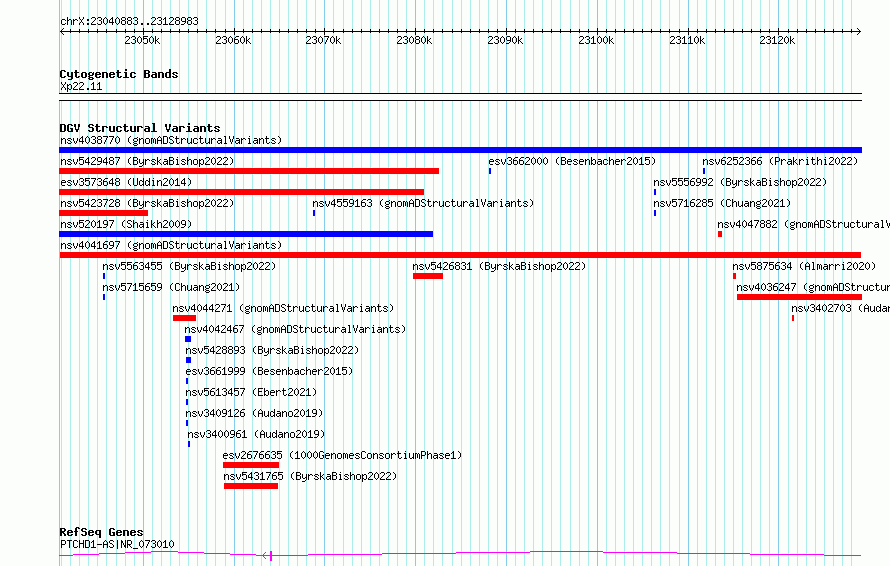This screenshot has width=890, height=566.
Task: Click the DGV Structural Variants track title
Action: [140, 128]
